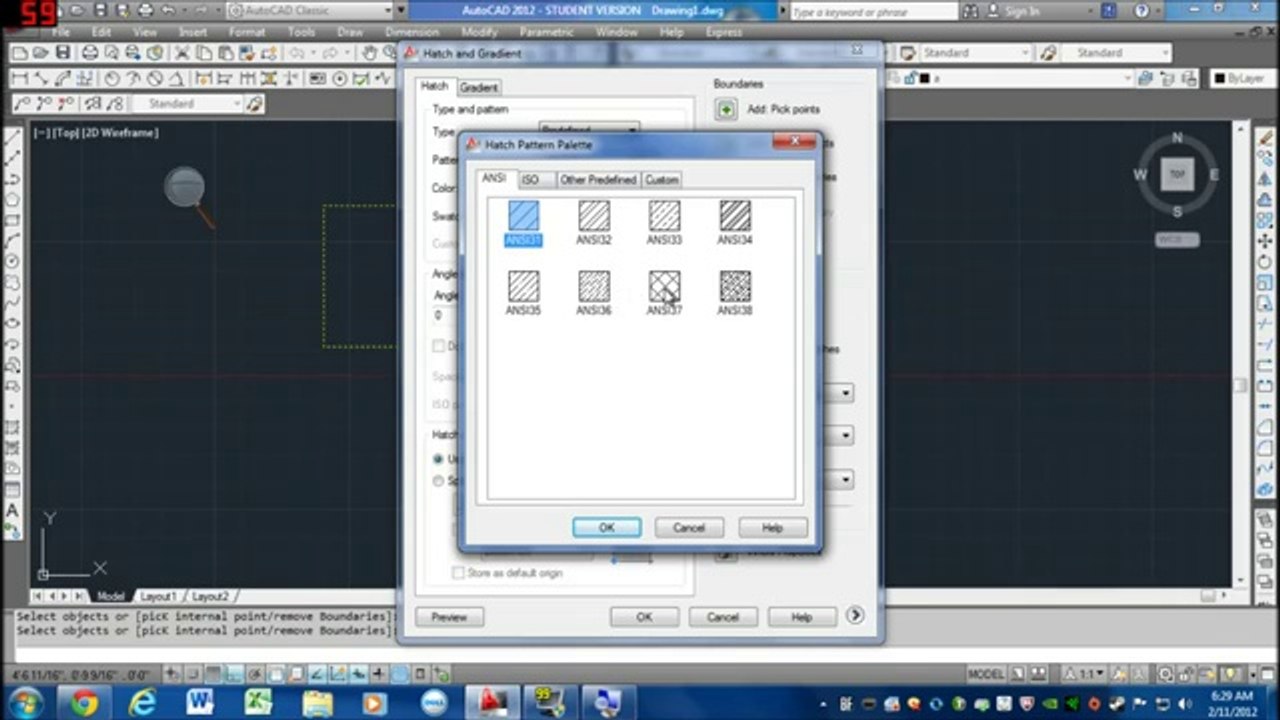Switch to the Model tab
Screen dimensions: 1280x720
coord(110,596)
